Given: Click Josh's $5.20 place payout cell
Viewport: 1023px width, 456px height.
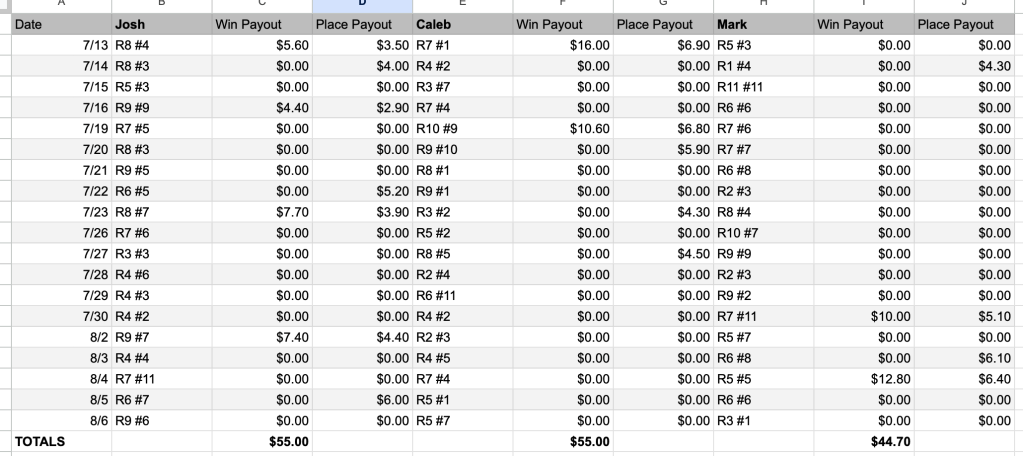Looking at the screenshot, I should (x=362, y=191).
